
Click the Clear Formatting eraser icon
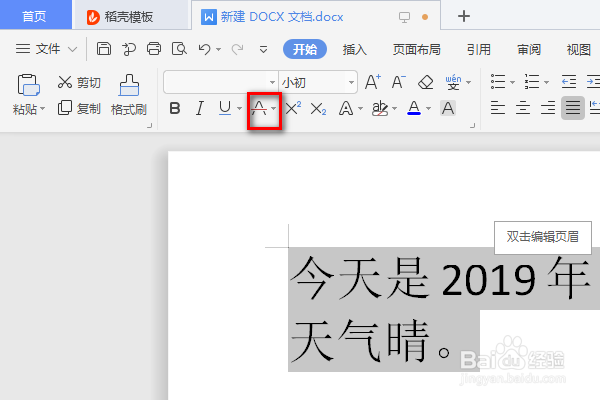tap(426, 82)
